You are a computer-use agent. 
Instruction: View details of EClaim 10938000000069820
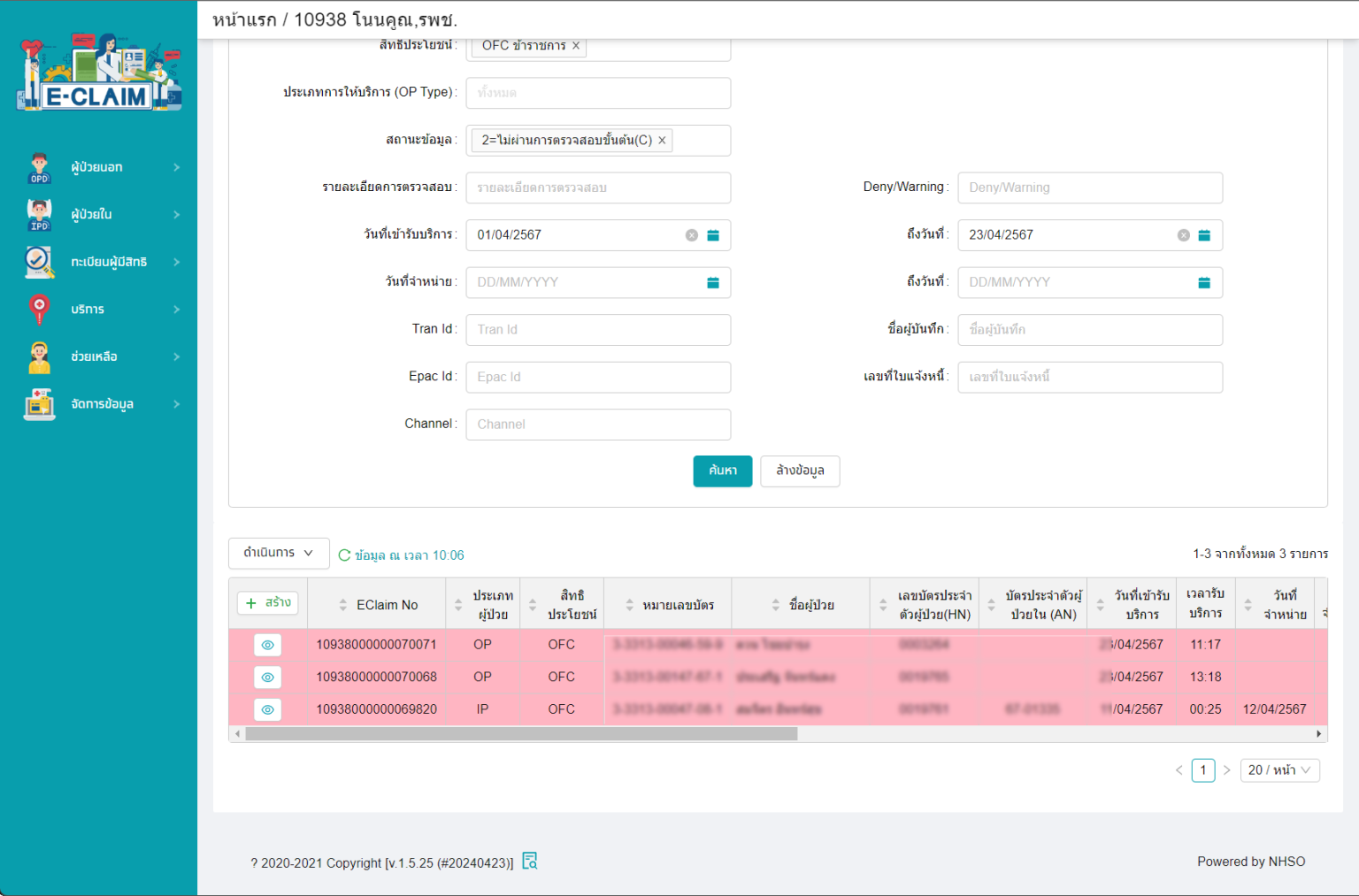(x=267, y=708)
